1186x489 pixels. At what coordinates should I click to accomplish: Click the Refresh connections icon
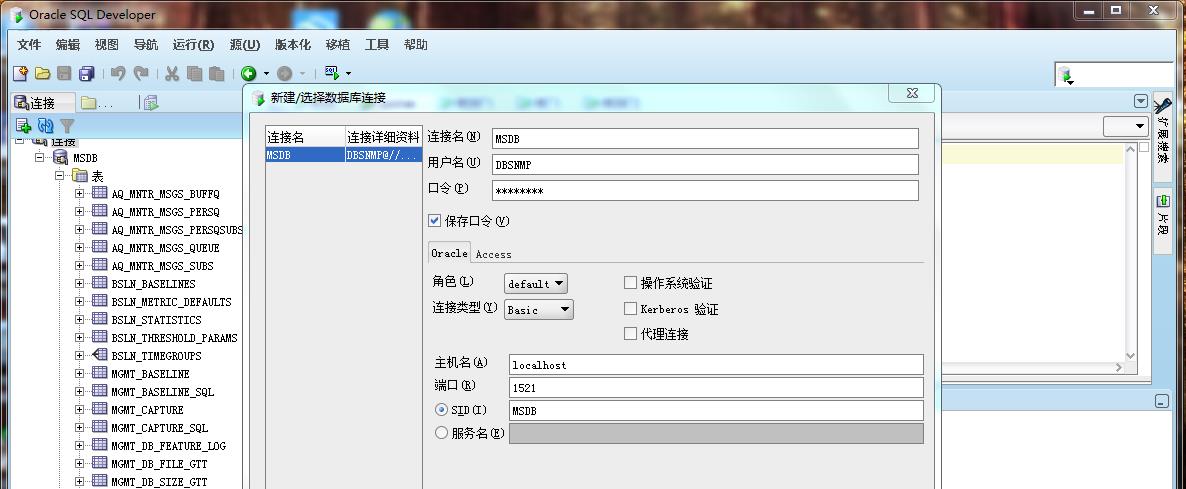45,125
